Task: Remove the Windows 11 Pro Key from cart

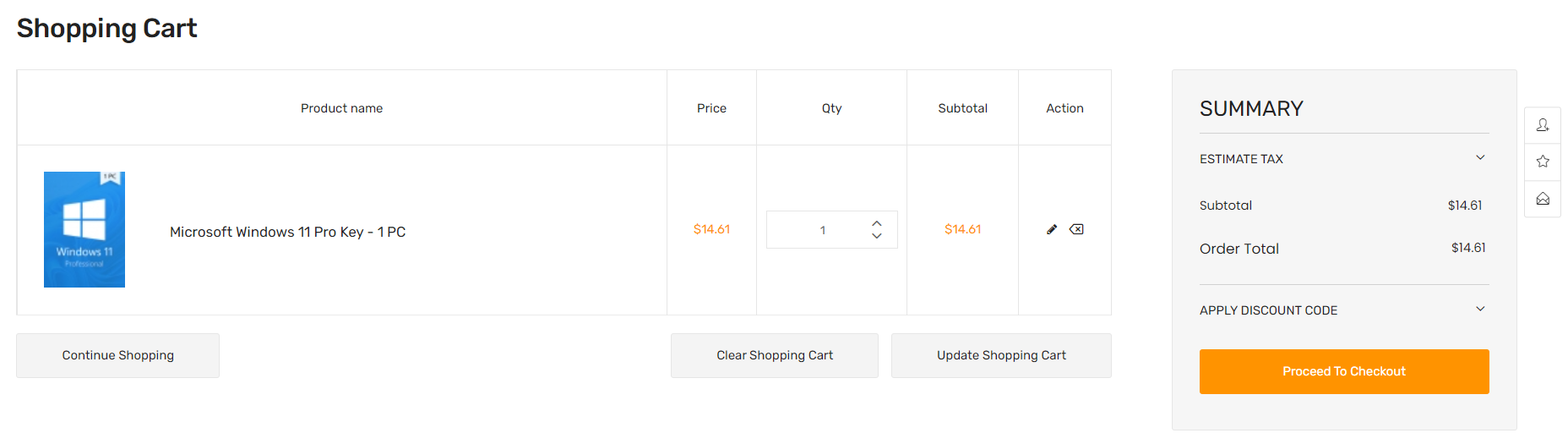Action: tap(1076, 229)
